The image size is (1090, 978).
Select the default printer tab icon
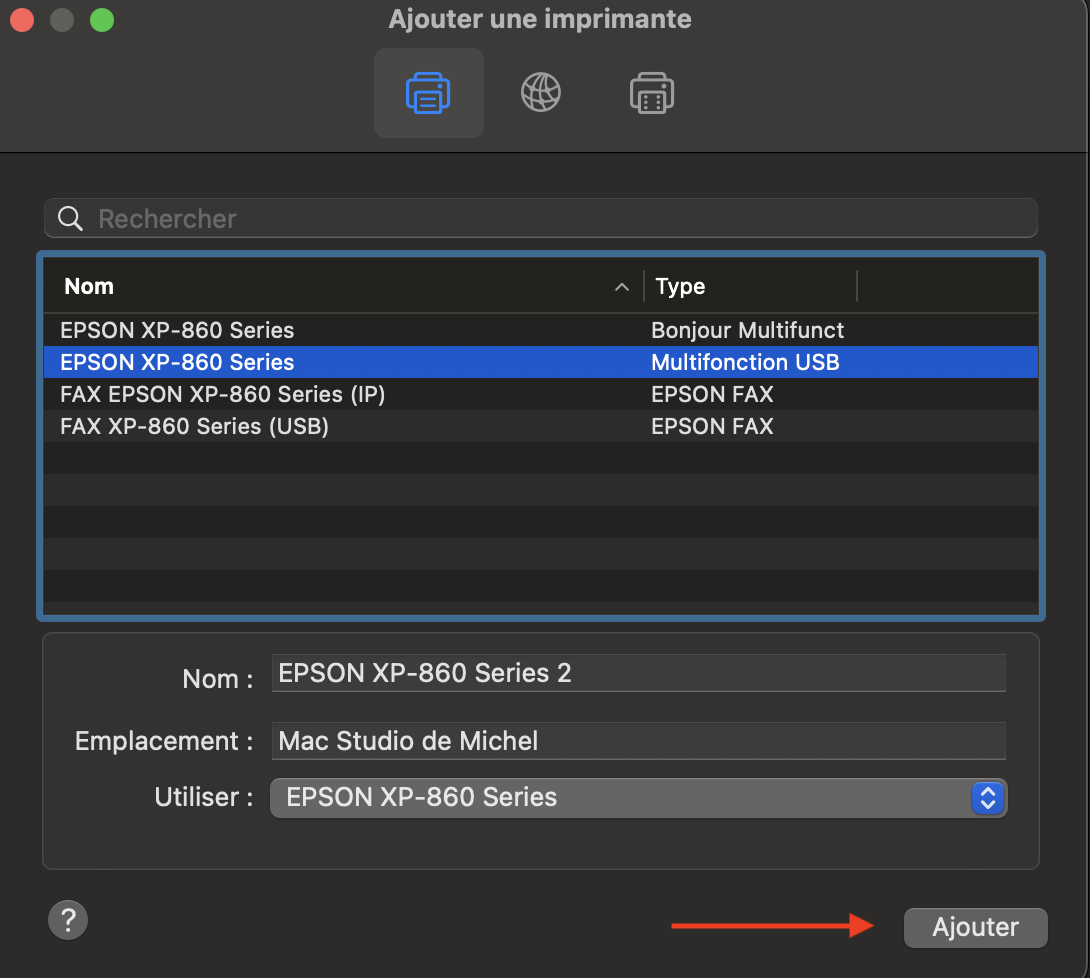428,93
